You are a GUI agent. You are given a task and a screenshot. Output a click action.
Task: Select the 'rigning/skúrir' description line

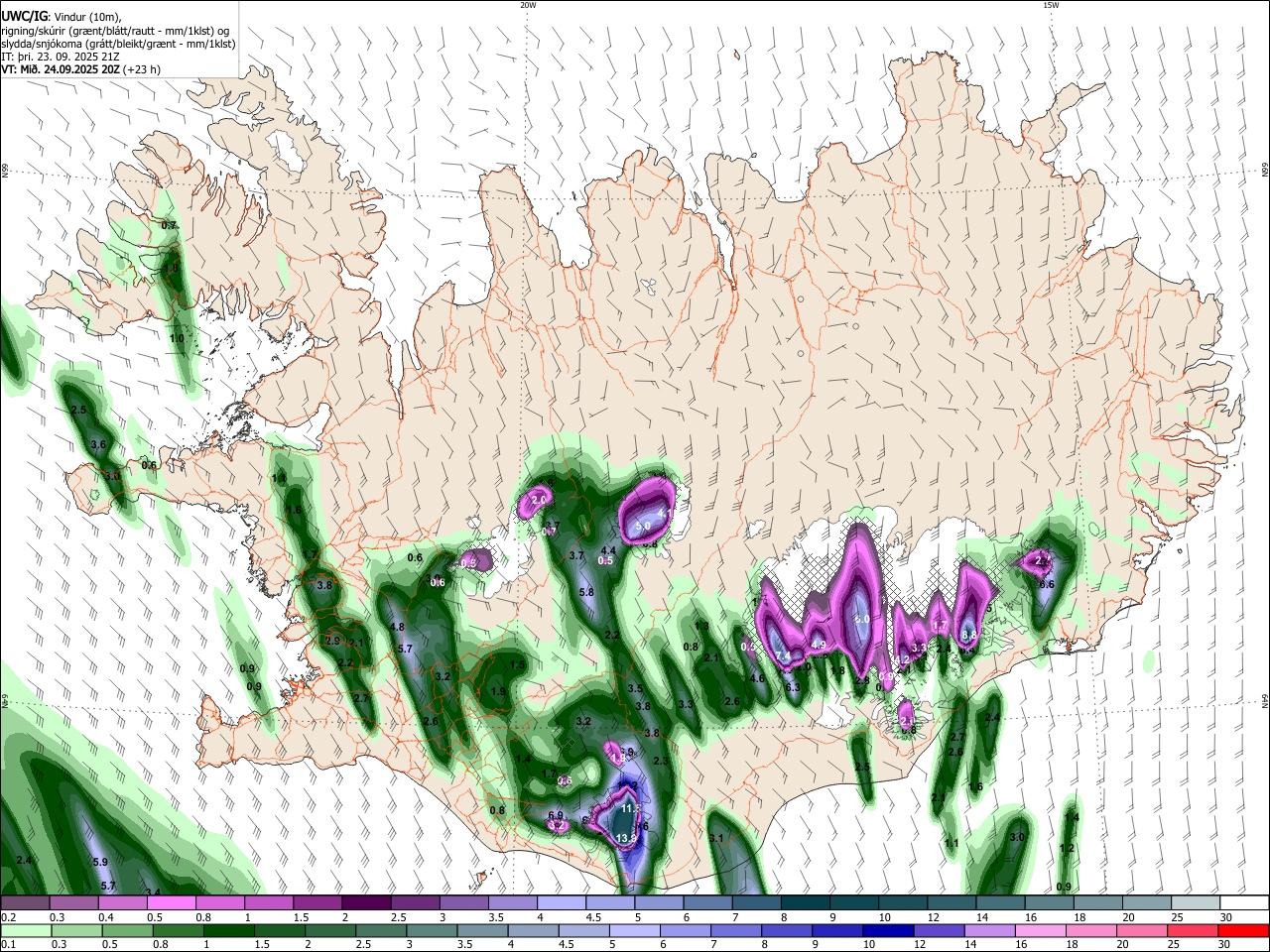tap(114, 31)
